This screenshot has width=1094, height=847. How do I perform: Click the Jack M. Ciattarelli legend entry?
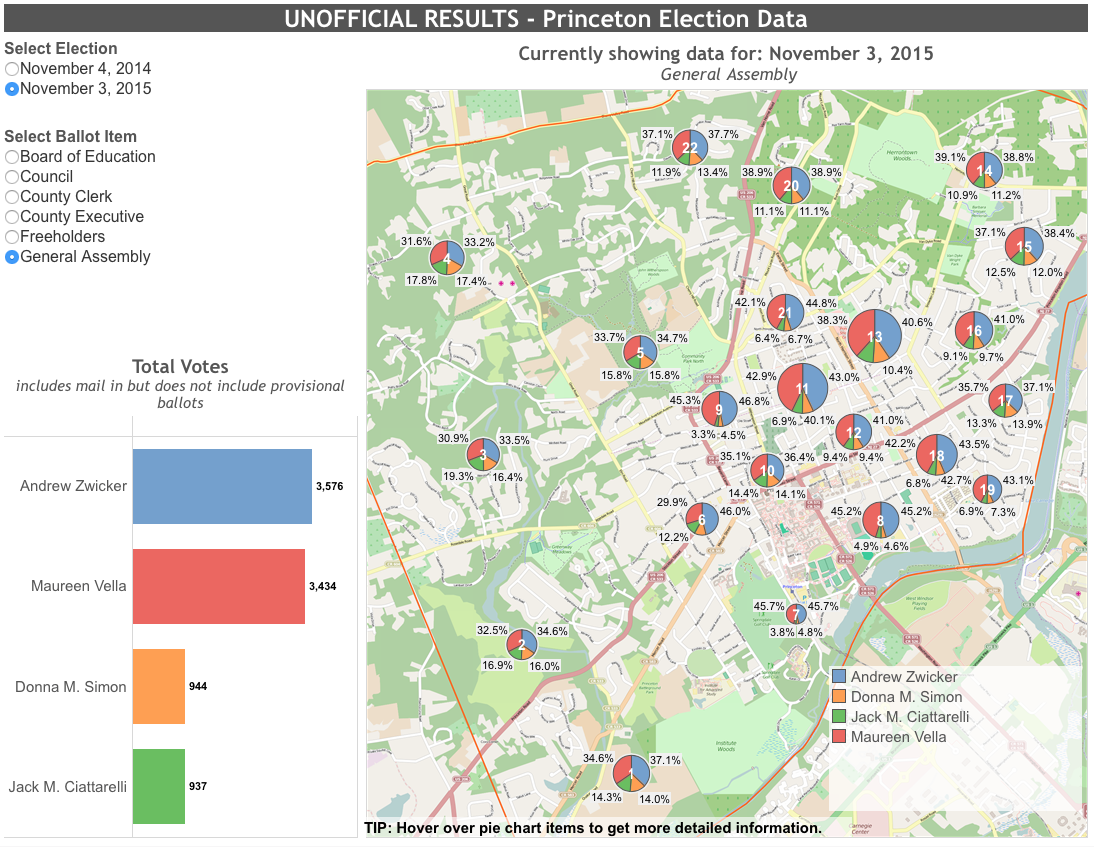pos(909,717)
